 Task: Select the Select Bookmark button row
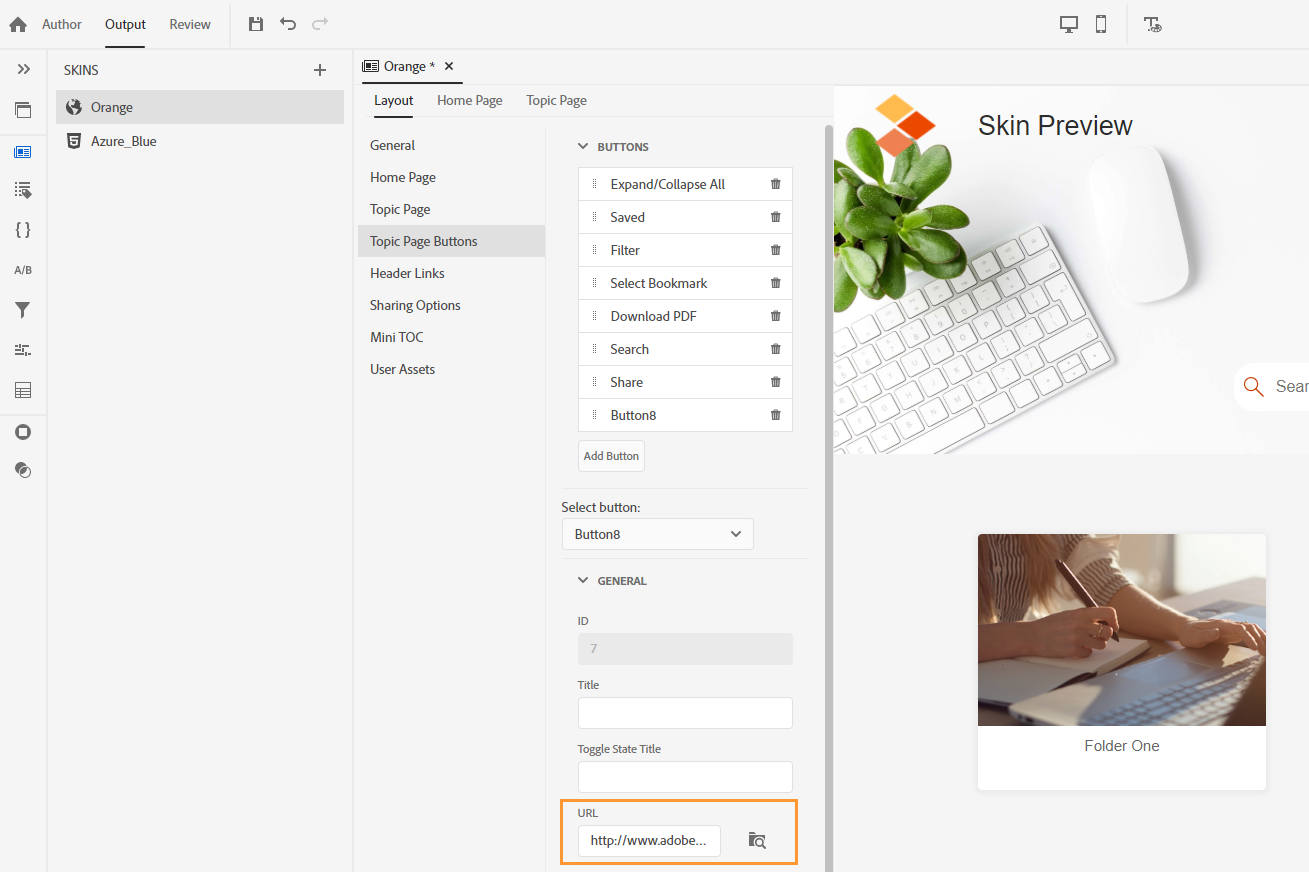click(x=685, y=283)
